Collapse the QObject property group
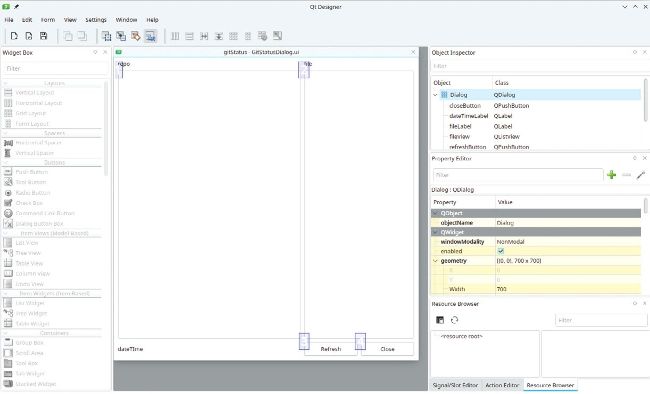This screenshot has width=650, height=394. [x=435, y=213]
